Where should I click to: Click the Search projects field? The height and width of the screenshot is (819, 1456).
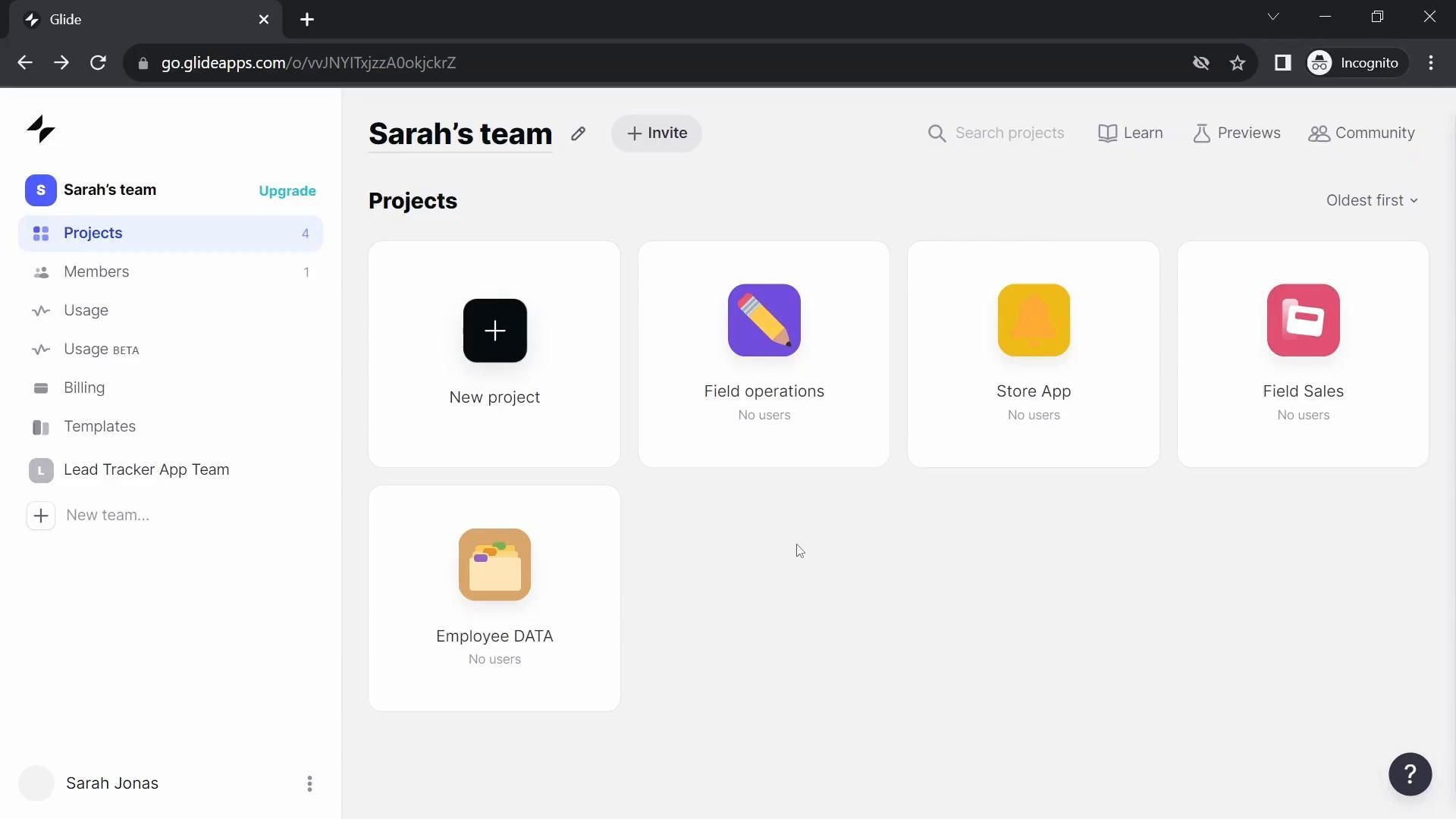coord(1009,133)
